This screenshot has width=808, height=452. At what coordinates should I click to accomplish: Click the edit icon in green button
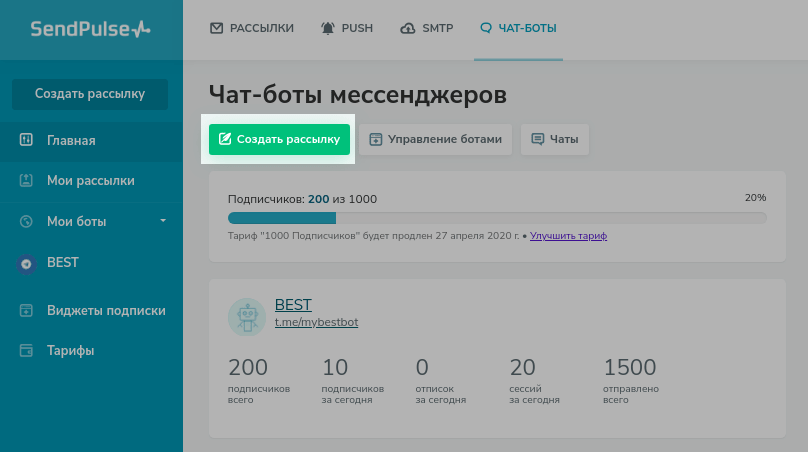225,139
